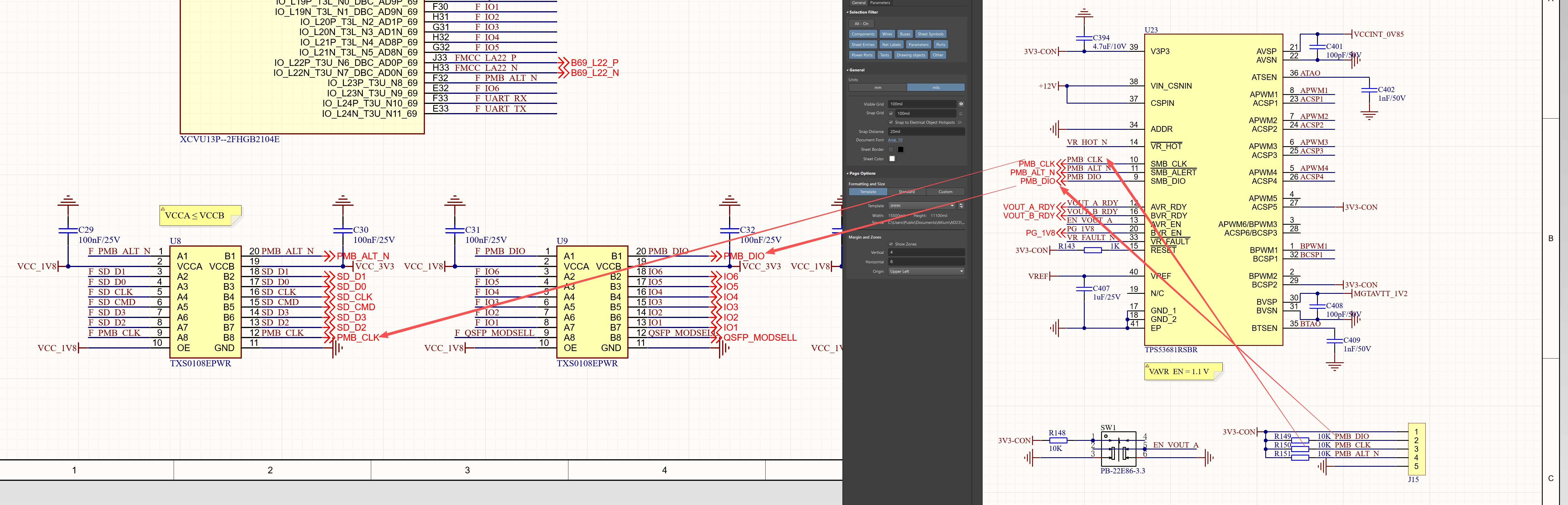Toggle the Snap Grid checkbox

891,113
